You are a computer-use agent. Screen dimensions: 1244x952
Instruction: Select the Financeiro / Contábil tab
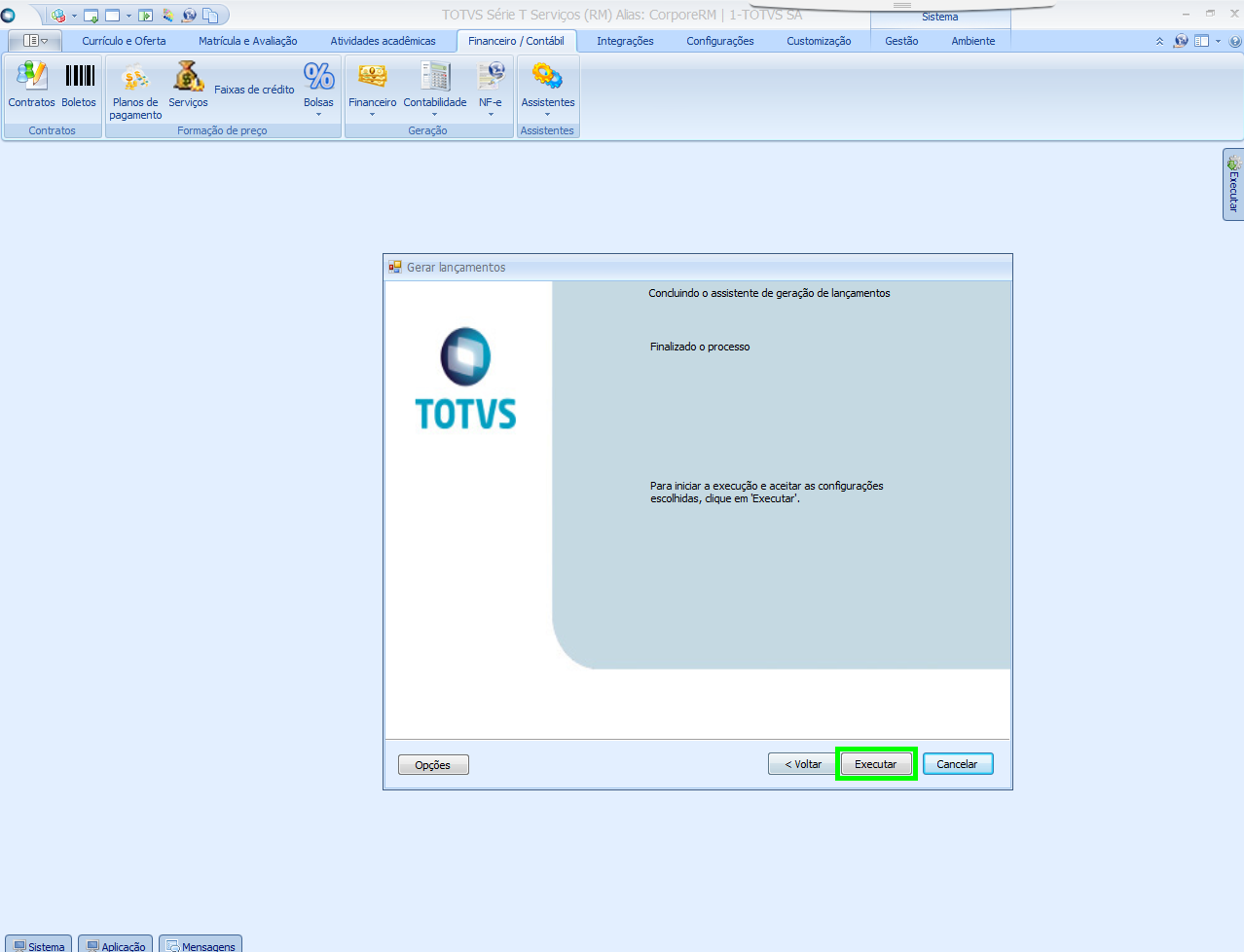pyautogui.click(x=516, y=41)
